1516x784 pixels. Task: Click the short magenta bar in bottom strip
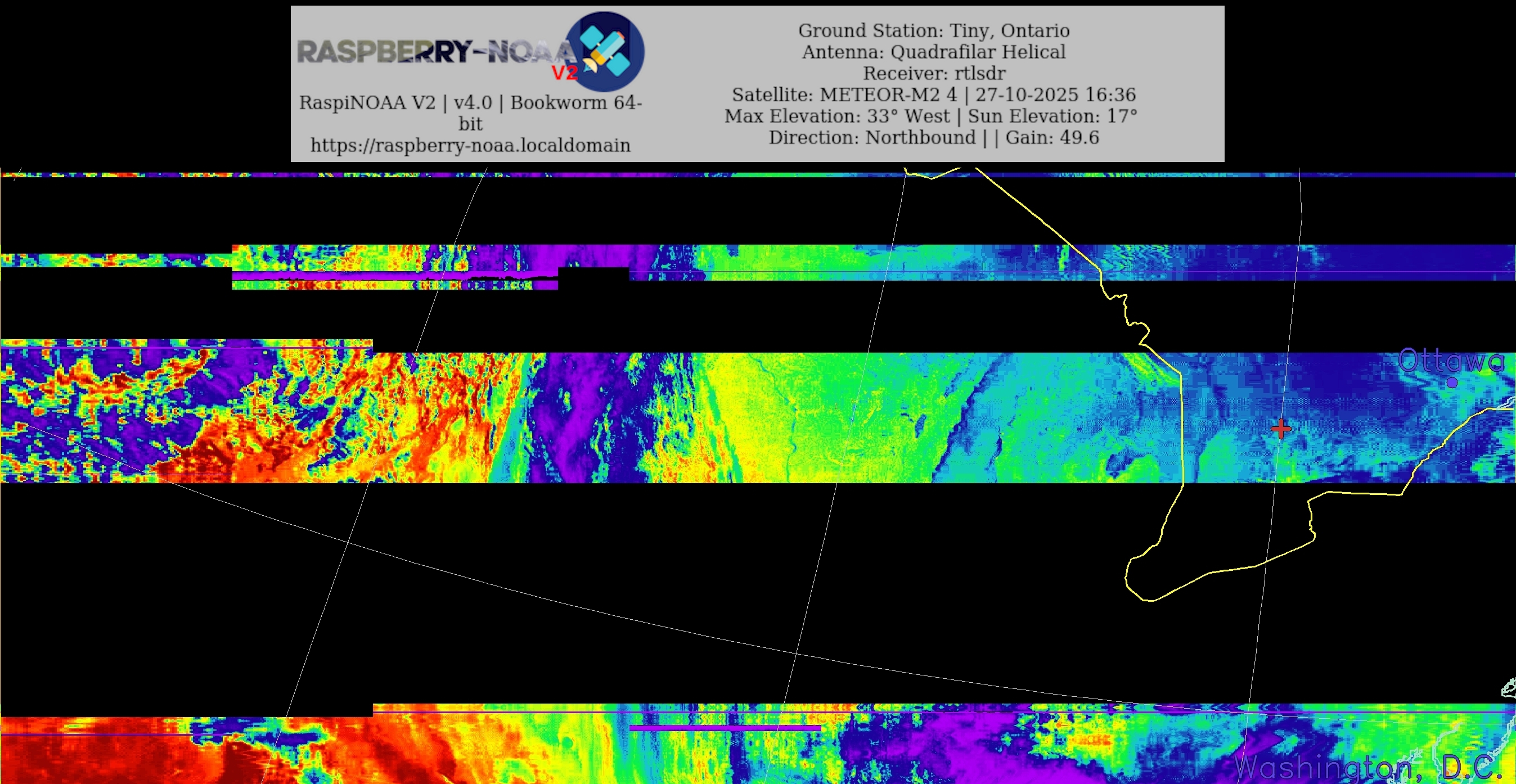click(x=725, y=728)
